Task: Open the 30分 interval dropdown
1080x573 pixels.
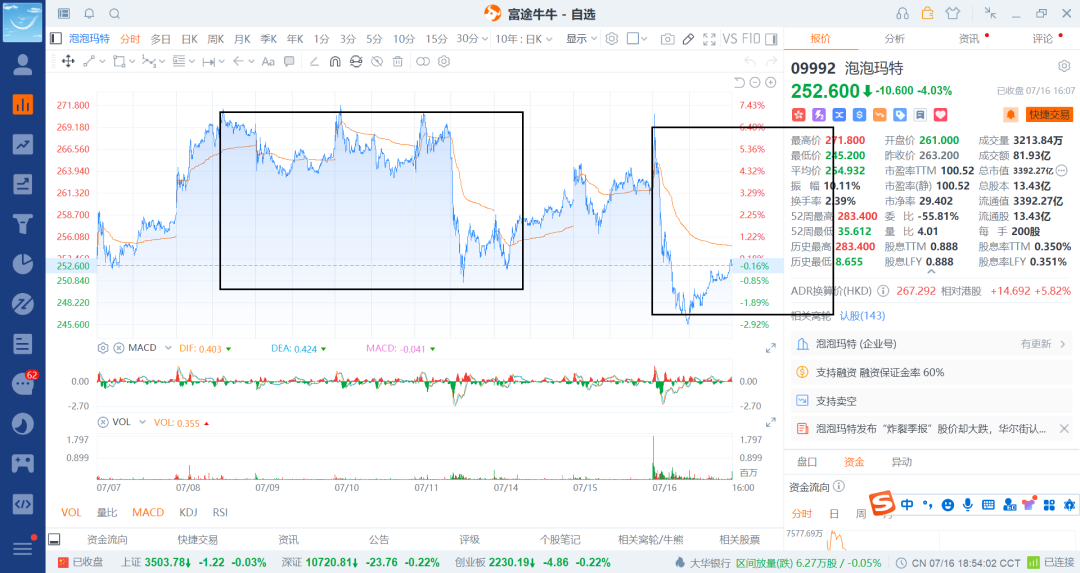Action: click(472, 39)
